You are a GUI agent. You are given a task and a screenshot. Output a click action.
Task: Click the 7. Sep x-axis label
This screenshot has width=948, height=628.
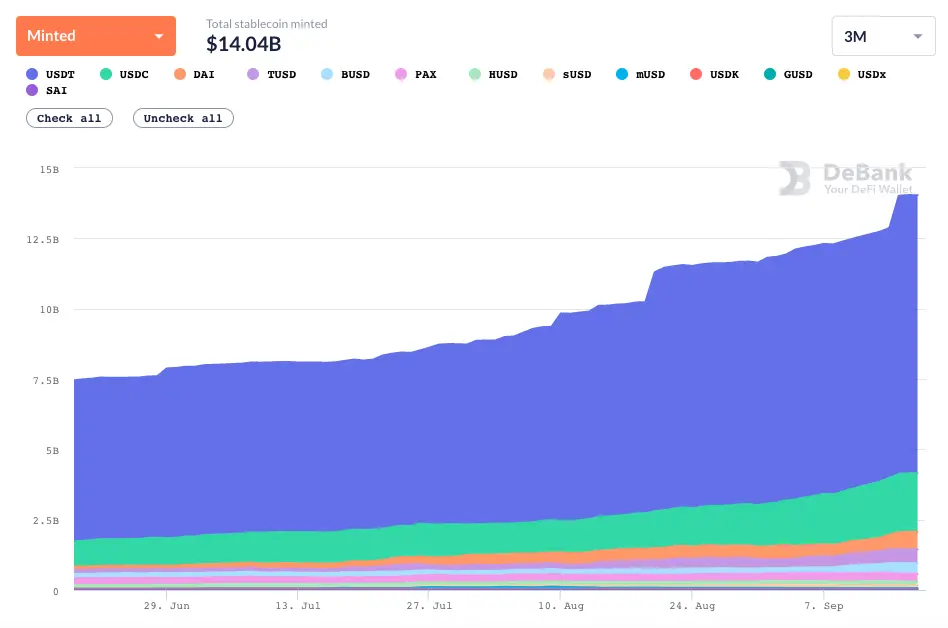(x=823, y=606)
